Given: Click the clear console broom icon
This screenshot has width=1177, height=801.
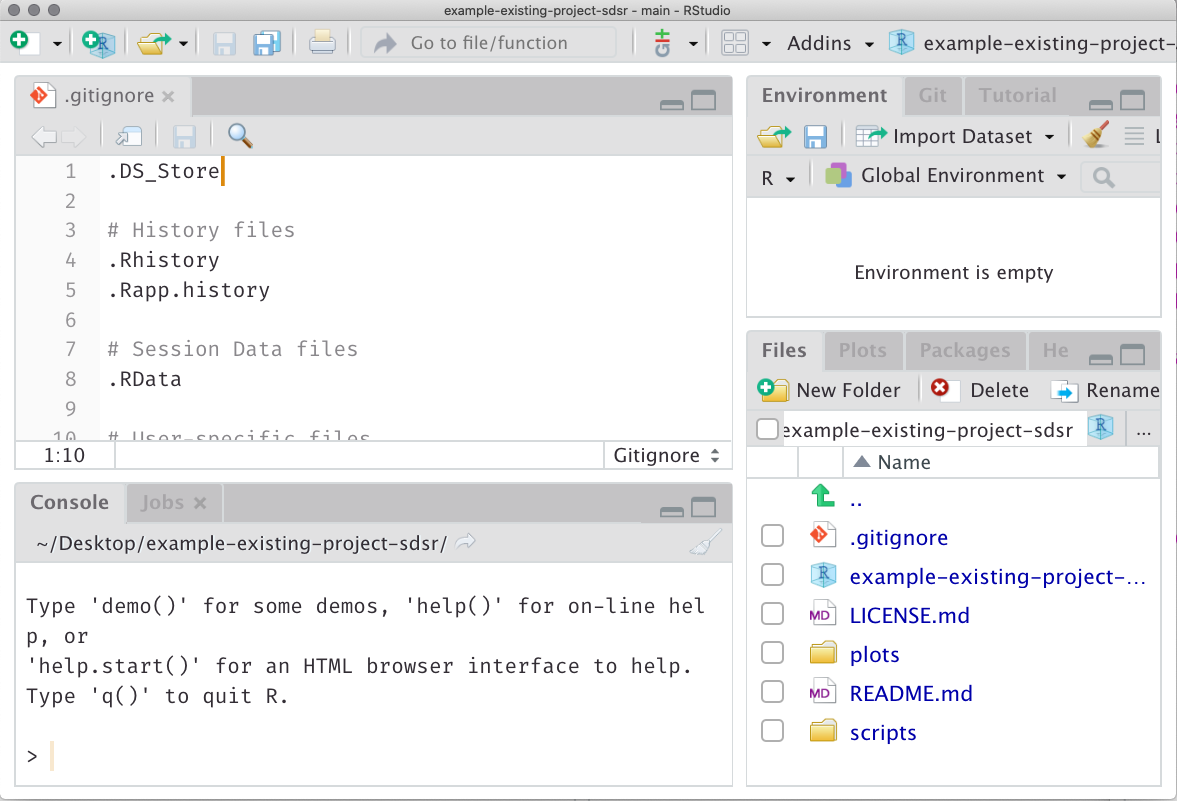Looking at the screenshot, I should tap(705, 542).
